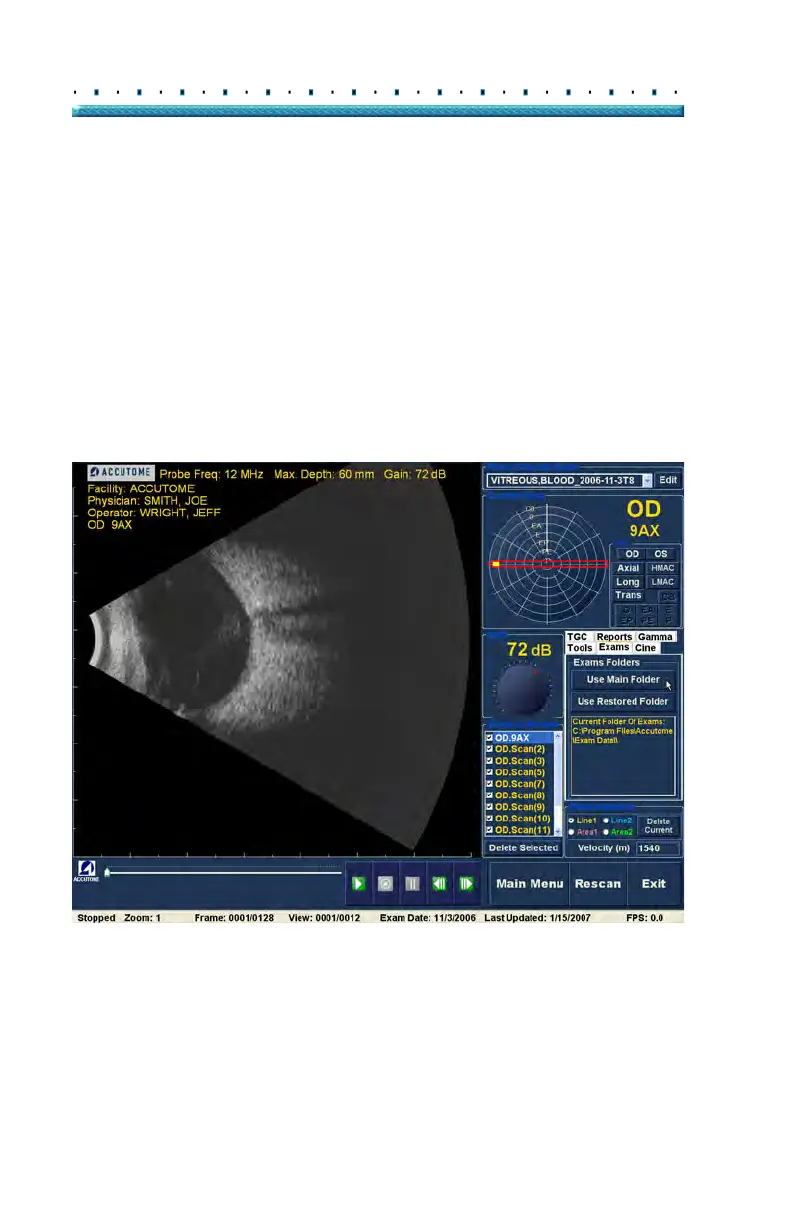Viewport: 792px width, 1224px height.
Task: Click the Accutome logo beside the frame slider
Action: click(86, 872)
